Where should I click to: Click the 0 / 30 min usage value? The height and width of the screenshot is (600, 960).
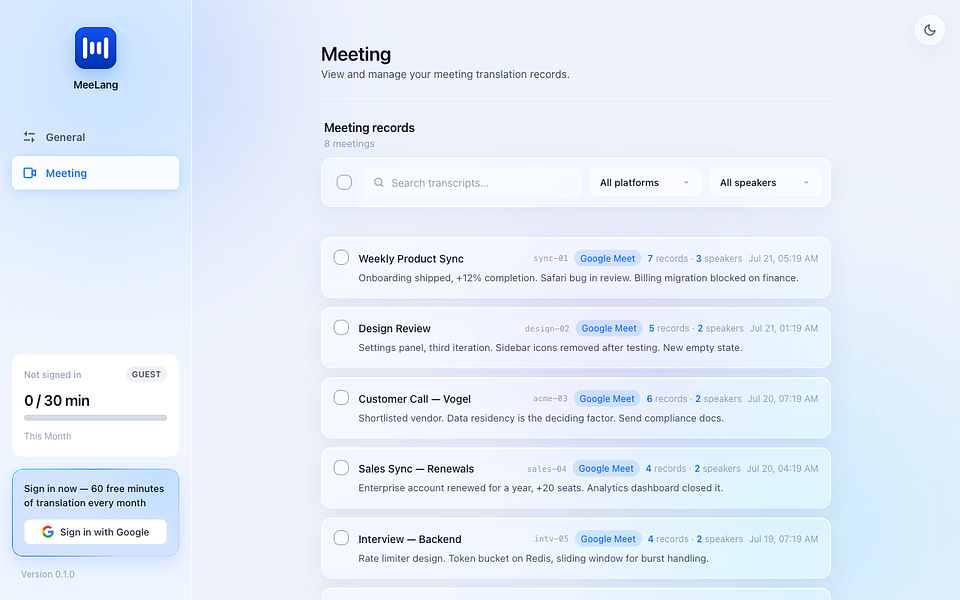point(57,400)
